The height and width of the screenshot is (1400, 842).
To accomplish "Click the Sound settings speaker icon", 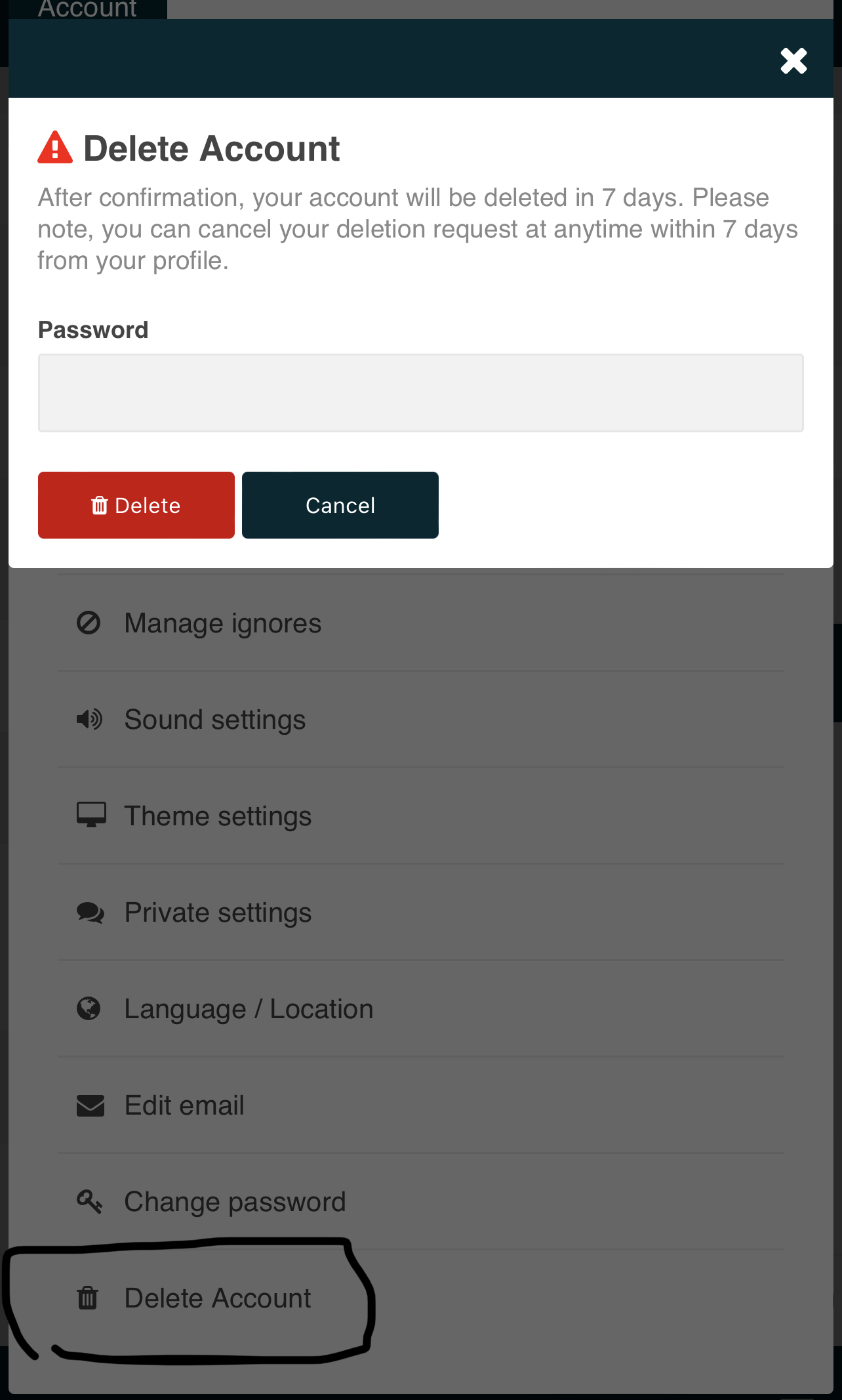I will click(x=89, y=720).
